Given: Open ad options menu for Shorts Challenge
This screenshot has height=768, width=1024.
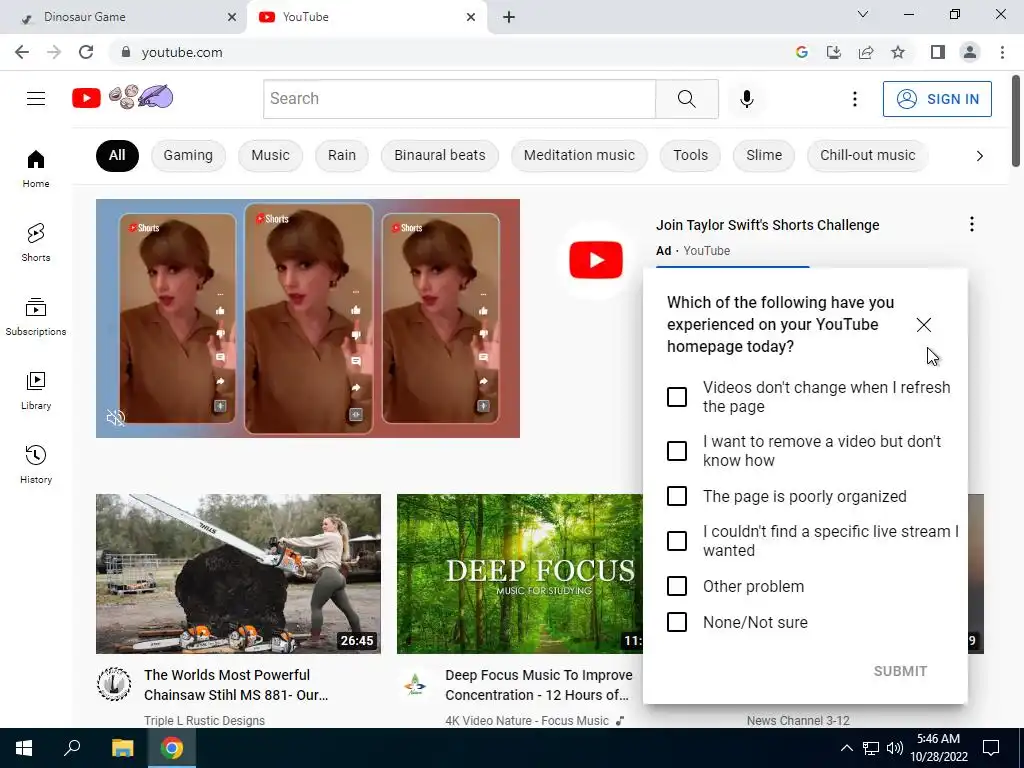Looking at the screenshot, I should (x=972, y=225).
